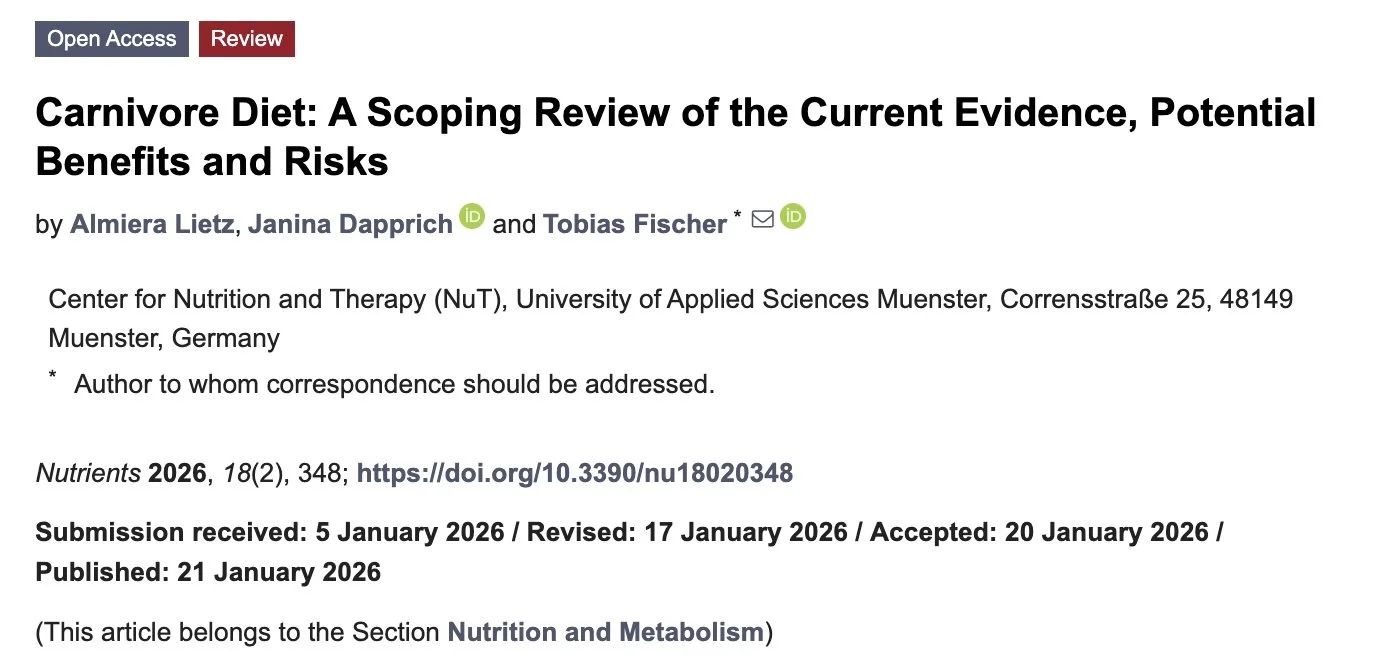Screen dimensions: 1392x664
Task: Click the Center for Nutrition and Therapy affiliation
Action: pyautogui.click(x=671, y=318)
